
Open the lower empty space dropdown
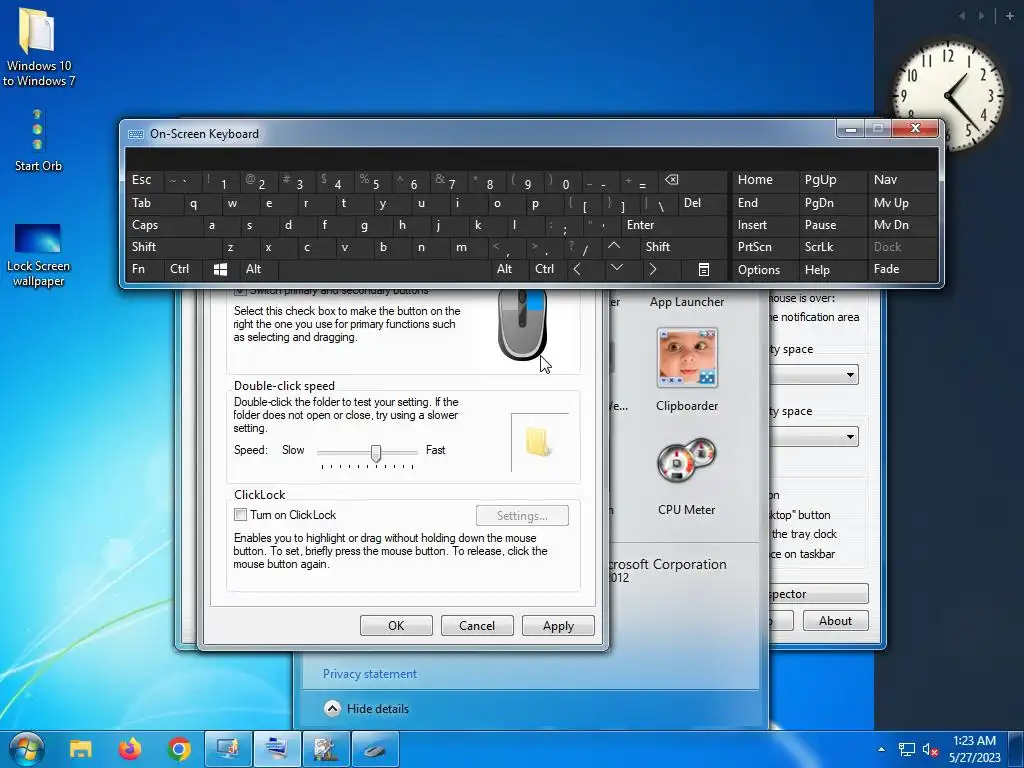(814, 436)
